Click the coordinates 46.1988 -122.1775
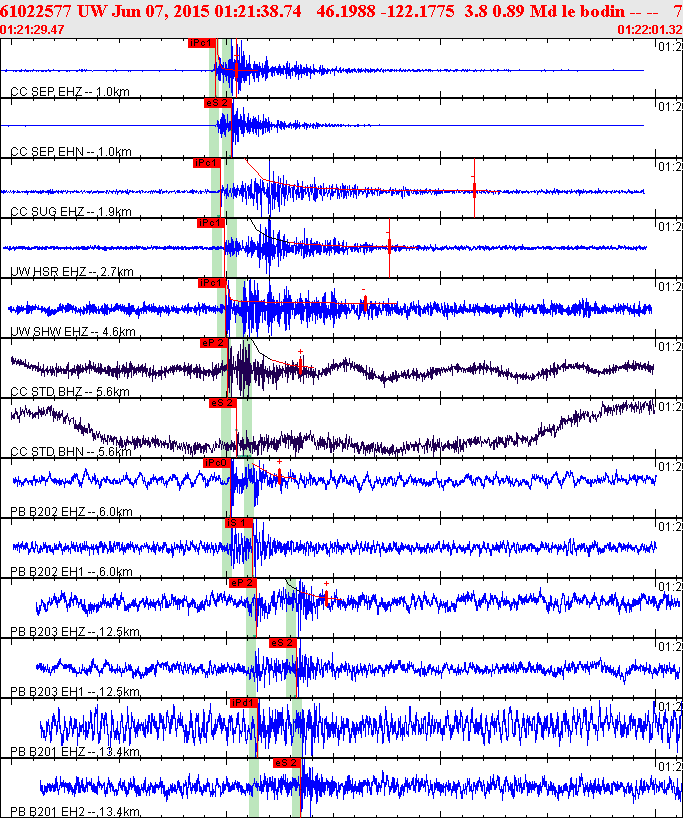683x818 pixels. 385,11
